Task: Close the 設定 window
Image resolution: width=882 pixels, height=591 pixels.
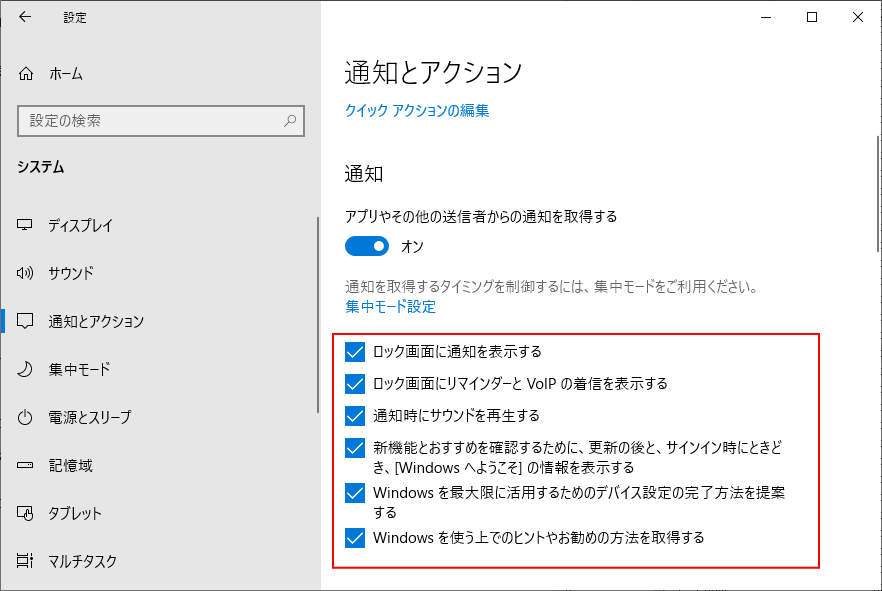Action: click(x=857, y=17)
